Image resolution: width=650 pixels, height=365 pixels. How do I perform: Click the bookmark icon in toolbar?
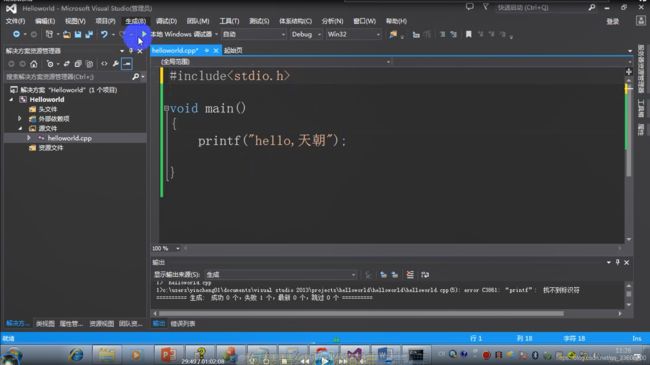point(468,34)
